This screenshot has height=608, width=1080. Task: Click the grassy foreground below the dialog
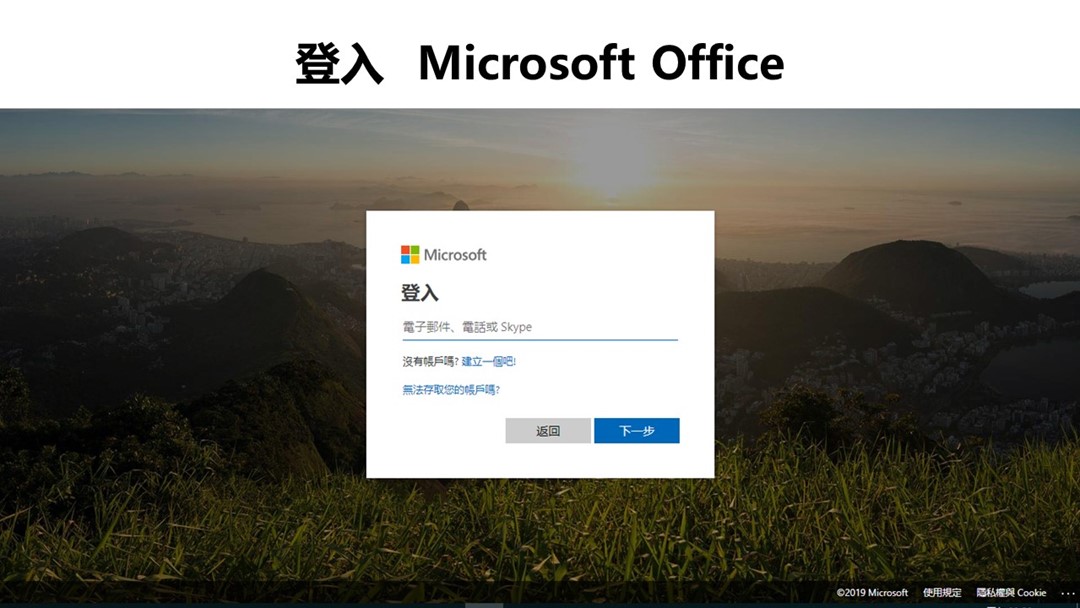coord(540,530)
